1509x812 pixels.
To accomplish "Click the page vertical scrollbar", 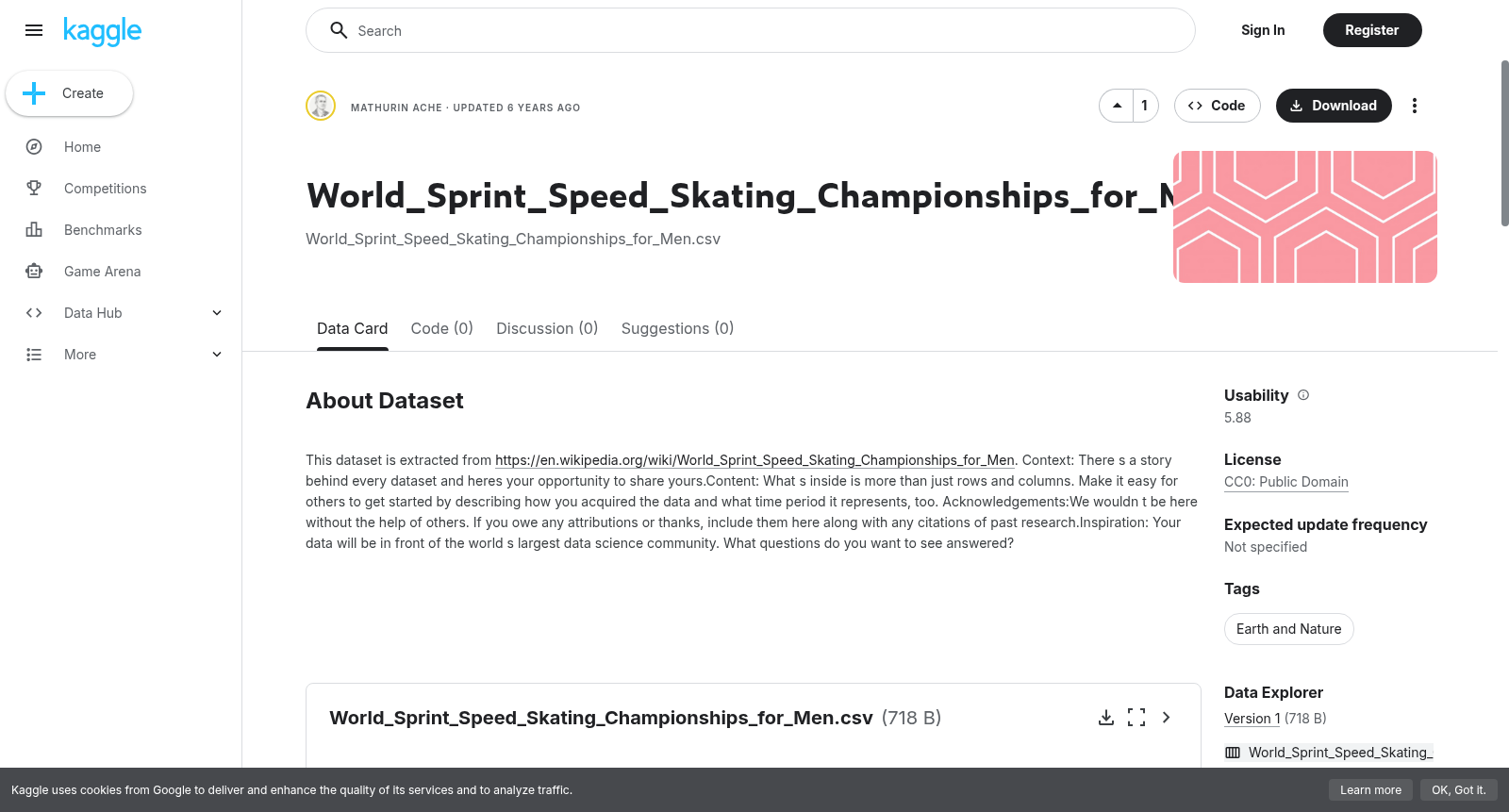I will click(1504, 143).
